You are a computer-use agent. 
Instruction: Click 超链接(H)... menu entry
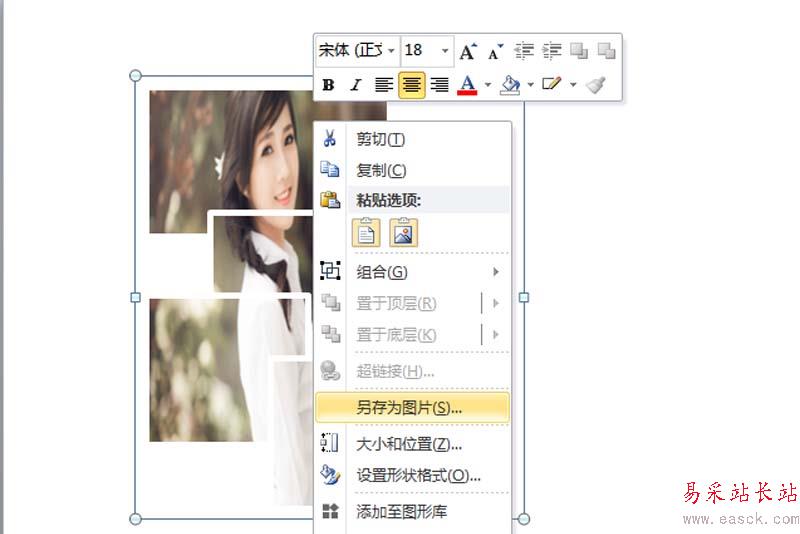pyautogui.click(x=413, y=371)
